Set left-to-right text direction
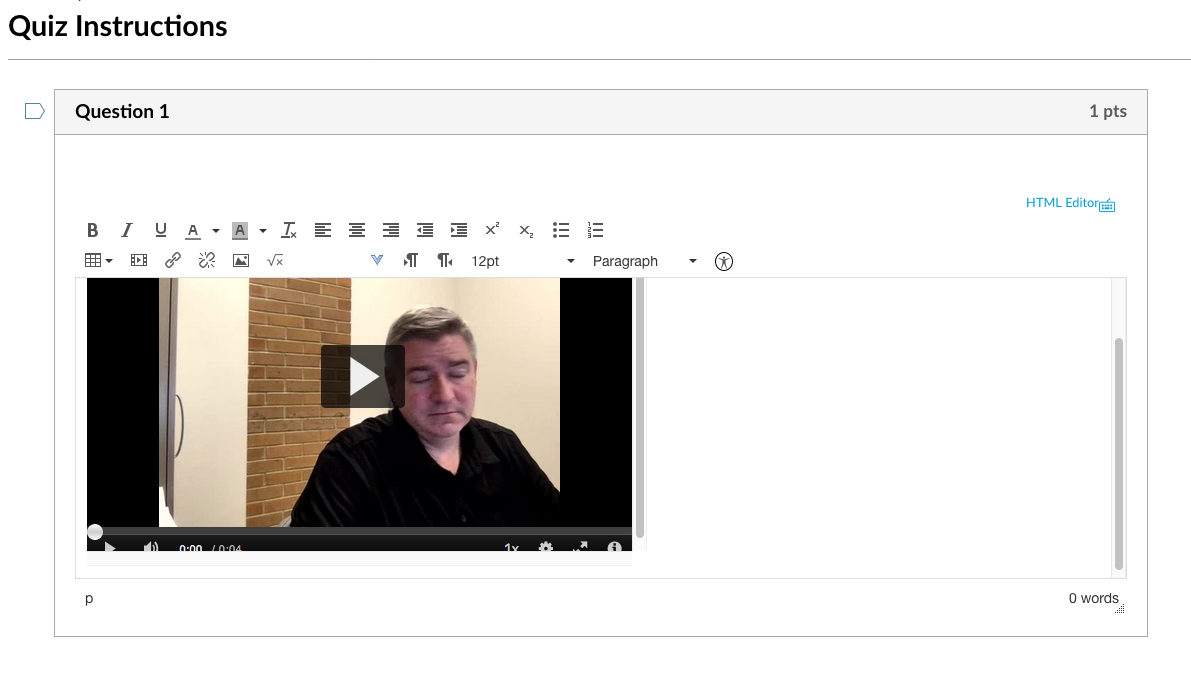The height and width of the screenshot is (676, 1191). [411, 261]
